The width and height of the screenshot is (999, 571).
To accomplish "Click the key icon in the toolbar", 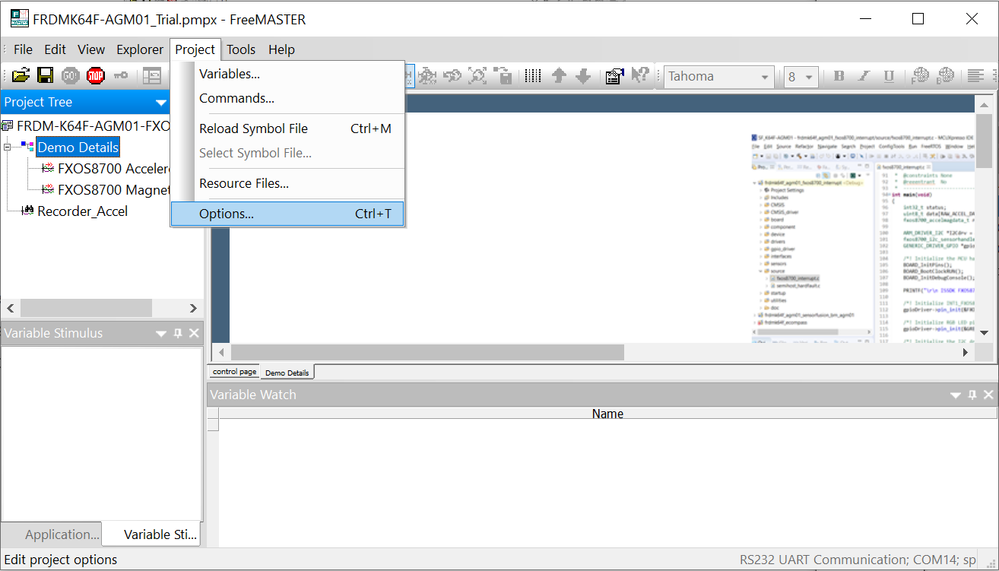I will click(120, 76).
